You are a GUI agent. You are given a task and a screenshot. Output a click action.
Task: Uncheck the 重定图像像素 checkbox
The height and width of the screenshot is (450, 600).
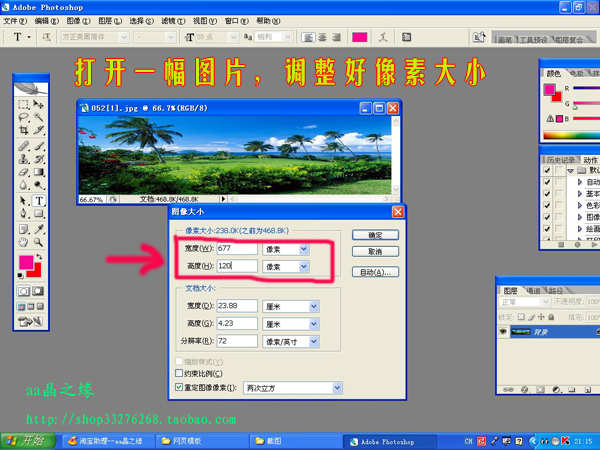(x=179, y=387)
